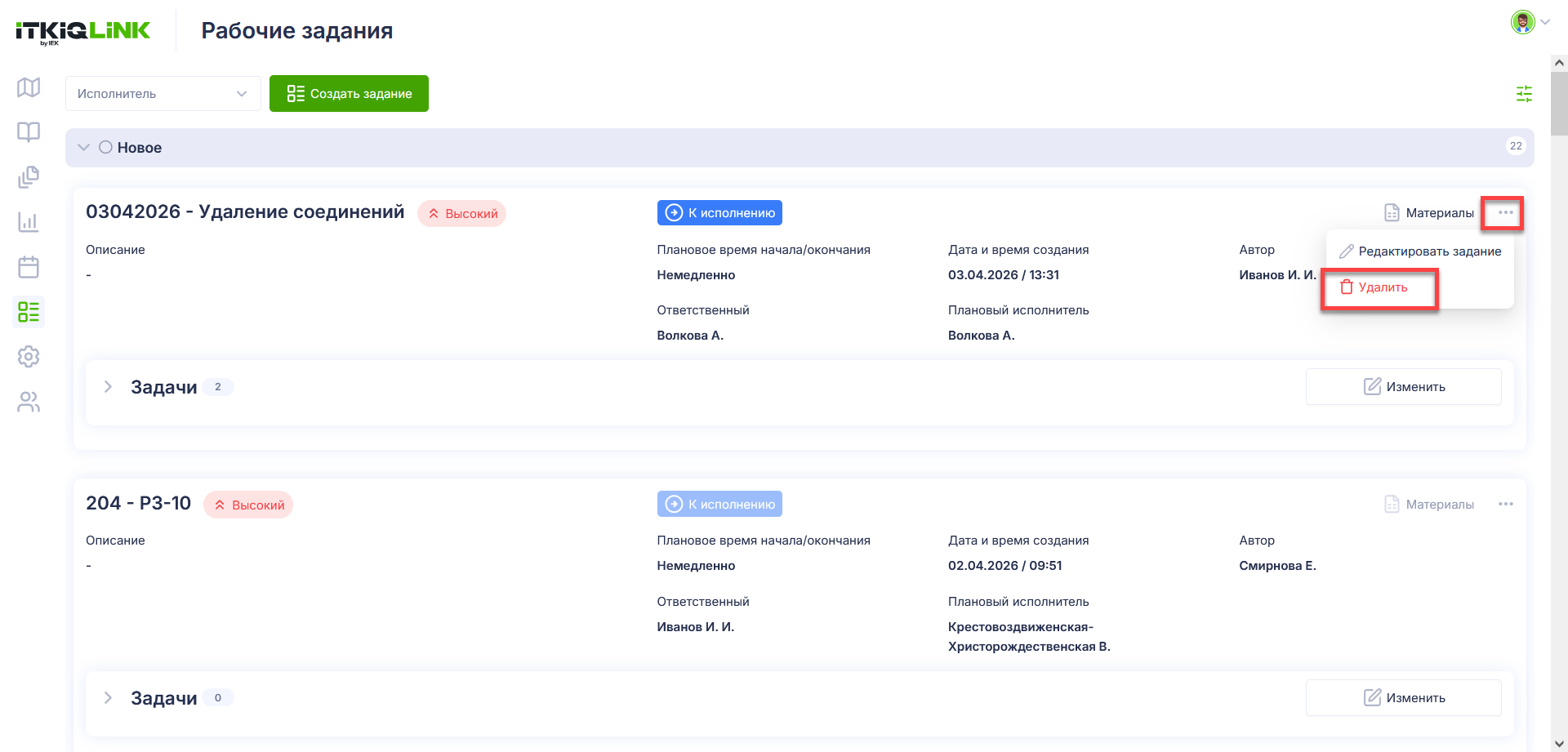Open the users sidebar icon
The width and height of the screenshot is (1568, 752).
(x=29, y=402)
